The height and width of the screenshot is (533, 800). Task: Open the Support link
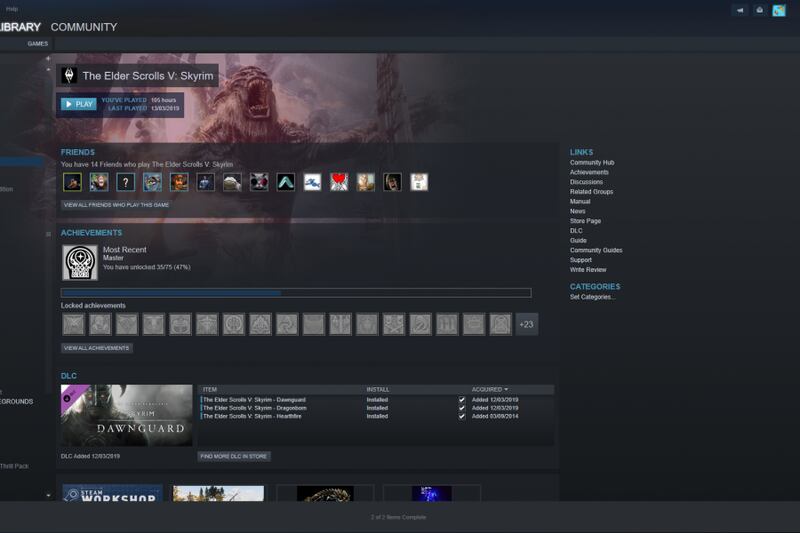click(x=581, y=260)
